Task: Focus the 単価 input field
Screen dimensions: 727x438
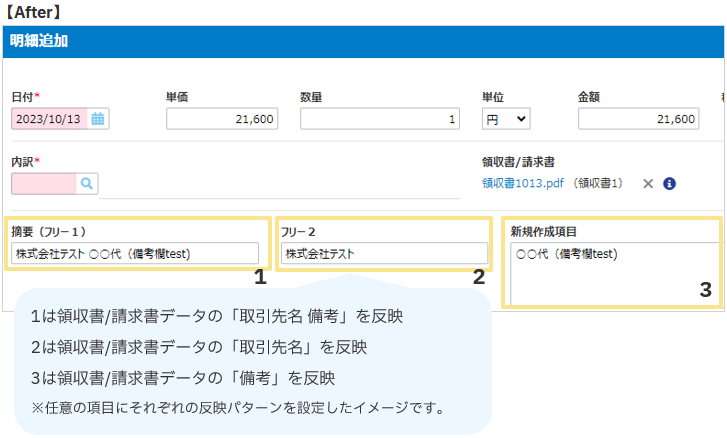Action: pyautogui.click(x=222, y=119)
